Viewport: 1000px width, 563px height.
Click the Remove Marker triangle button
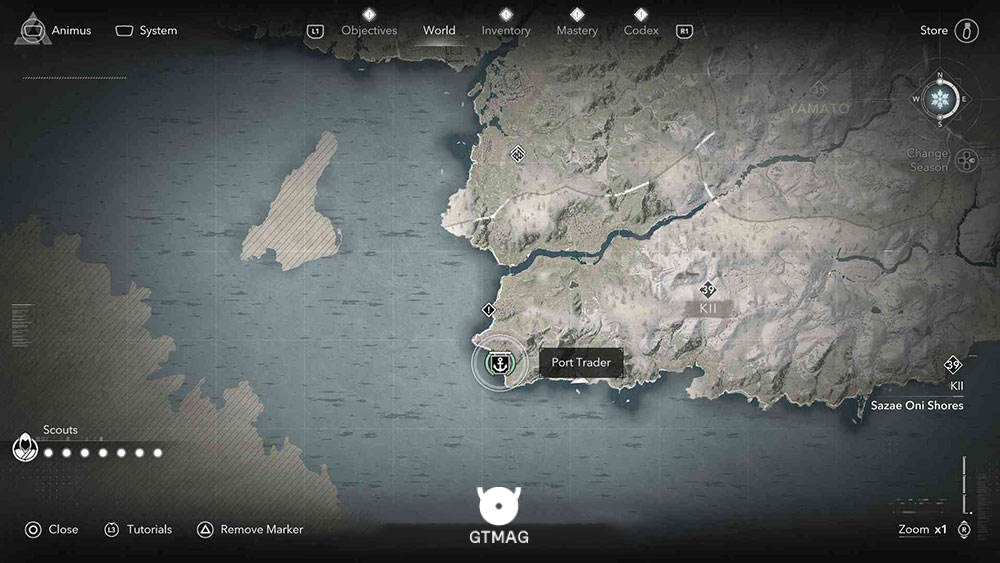pos(205,530)
